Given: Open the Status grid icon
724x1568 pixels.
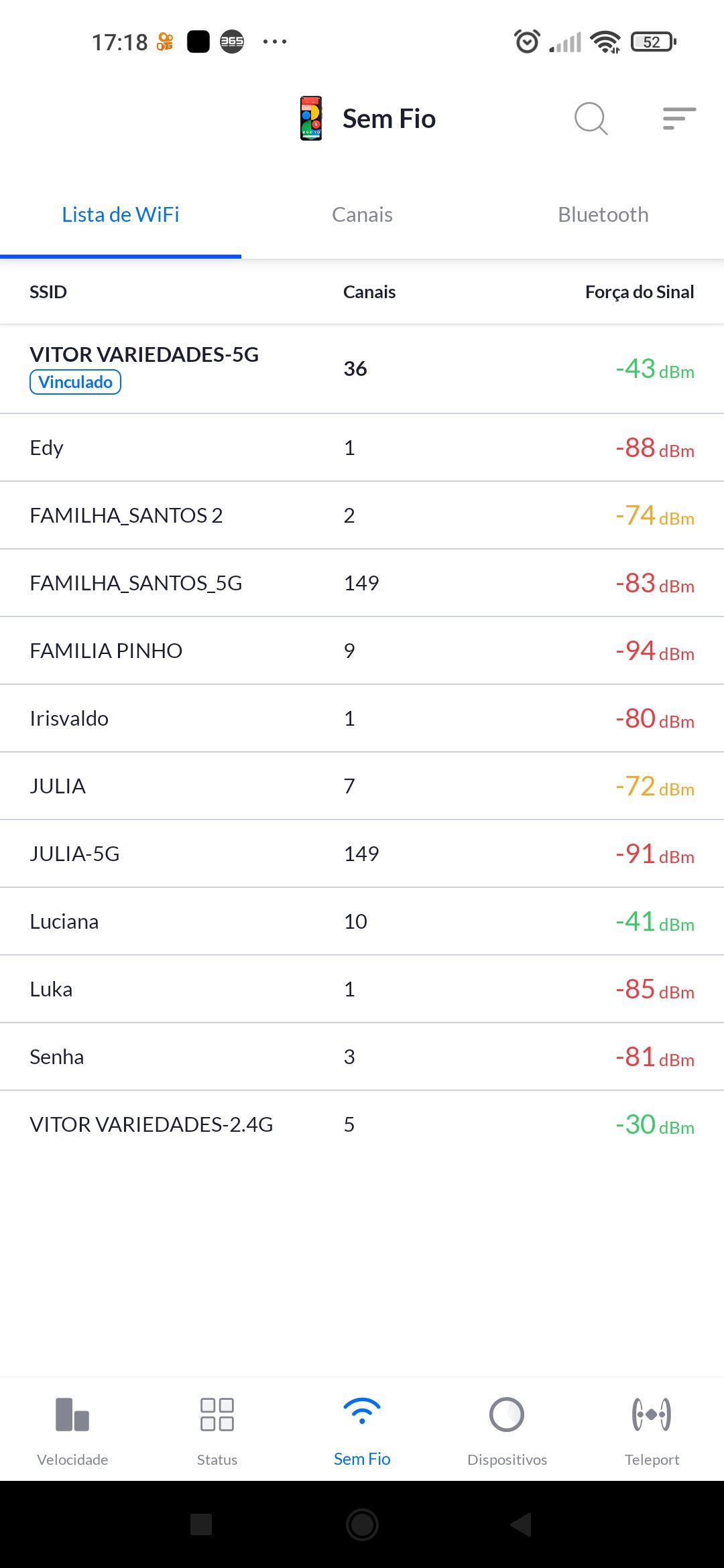Looking at the screenshot, I should (x=217, y=1415).
